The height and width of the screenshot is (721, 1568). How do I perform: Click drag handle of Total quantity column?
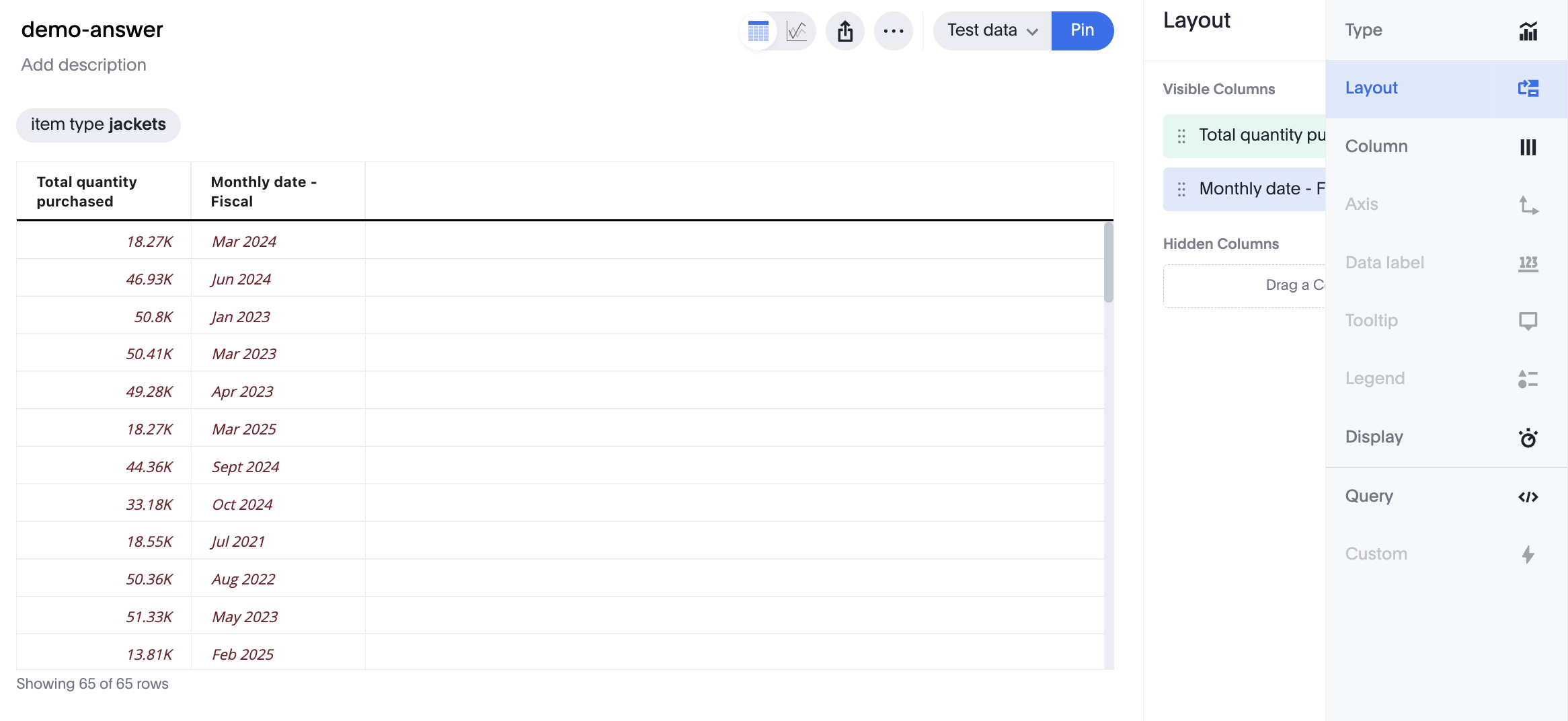[x=1181, y=136]
